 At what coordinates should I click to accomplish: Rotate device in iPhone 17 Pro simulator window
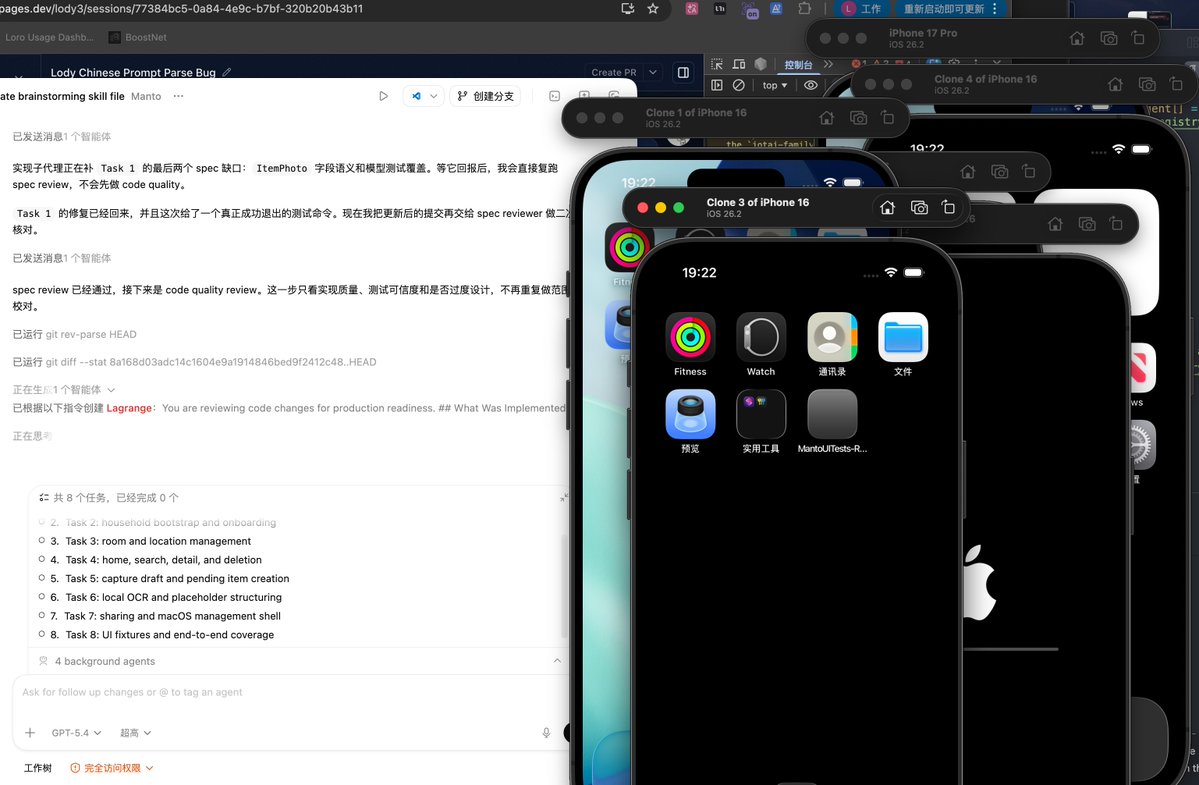1138,38
